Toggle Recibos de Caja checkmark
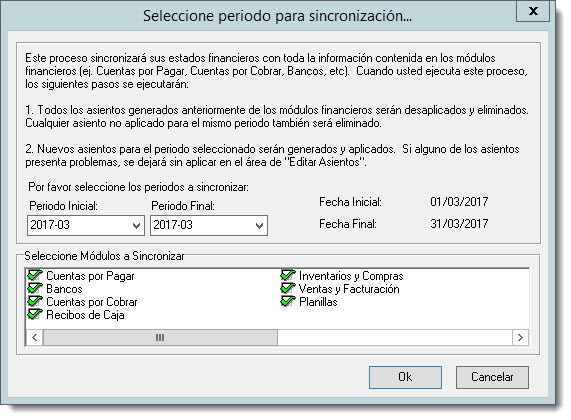This screenshot has height=420, width=571. [x=35, y=315]
